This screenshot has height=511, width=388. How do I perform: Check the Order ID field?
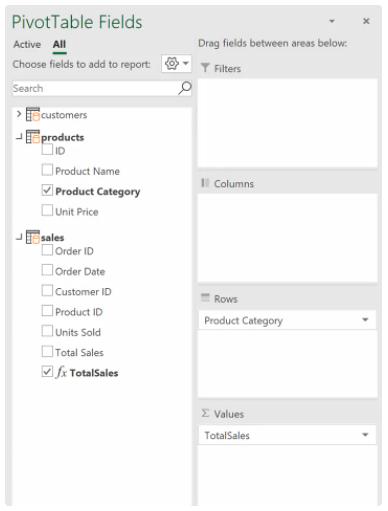pyautogui.click(x=47, y=250)
